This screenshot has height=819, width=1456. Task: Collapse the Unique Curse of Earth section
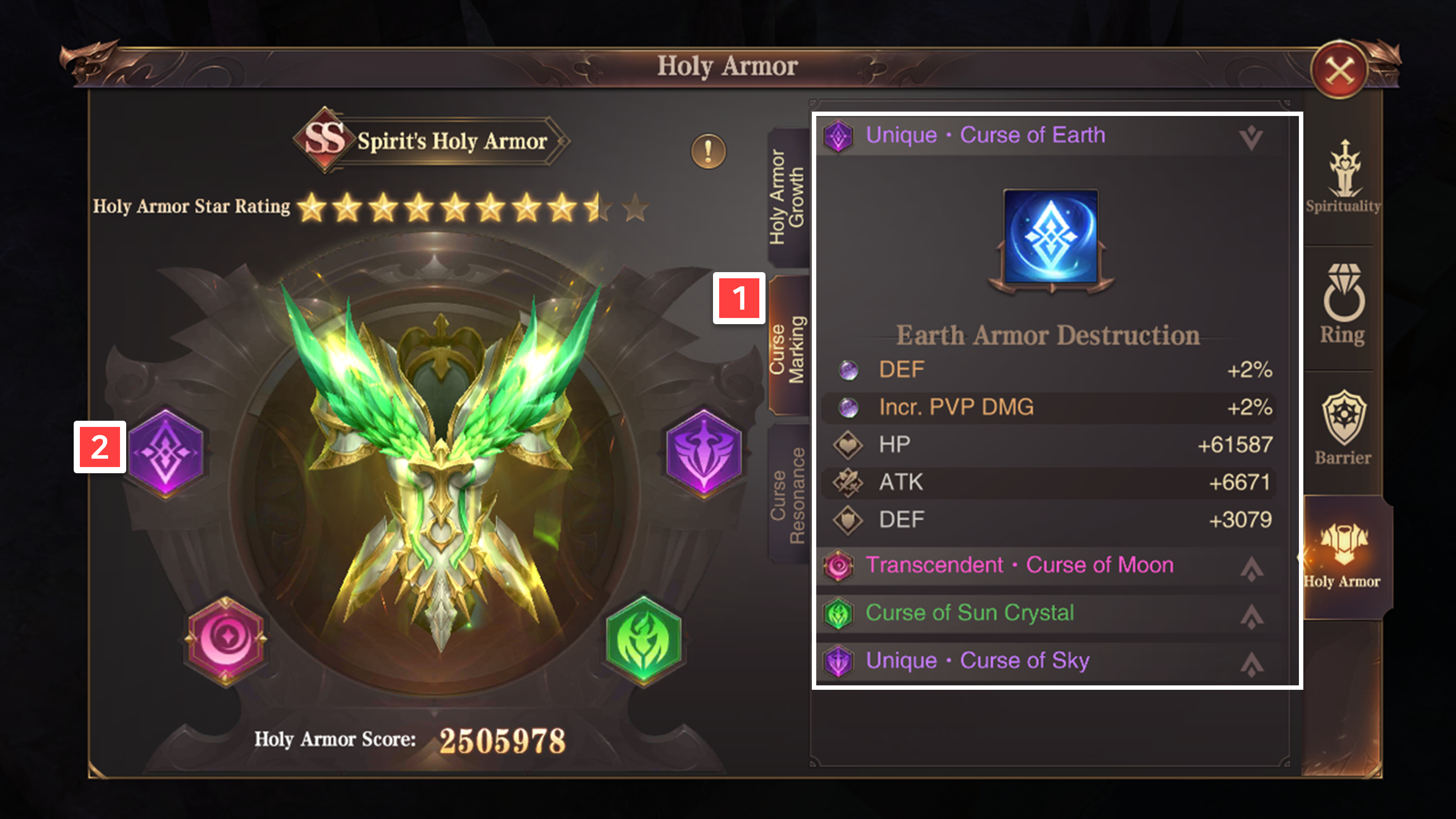point(1251,136)
